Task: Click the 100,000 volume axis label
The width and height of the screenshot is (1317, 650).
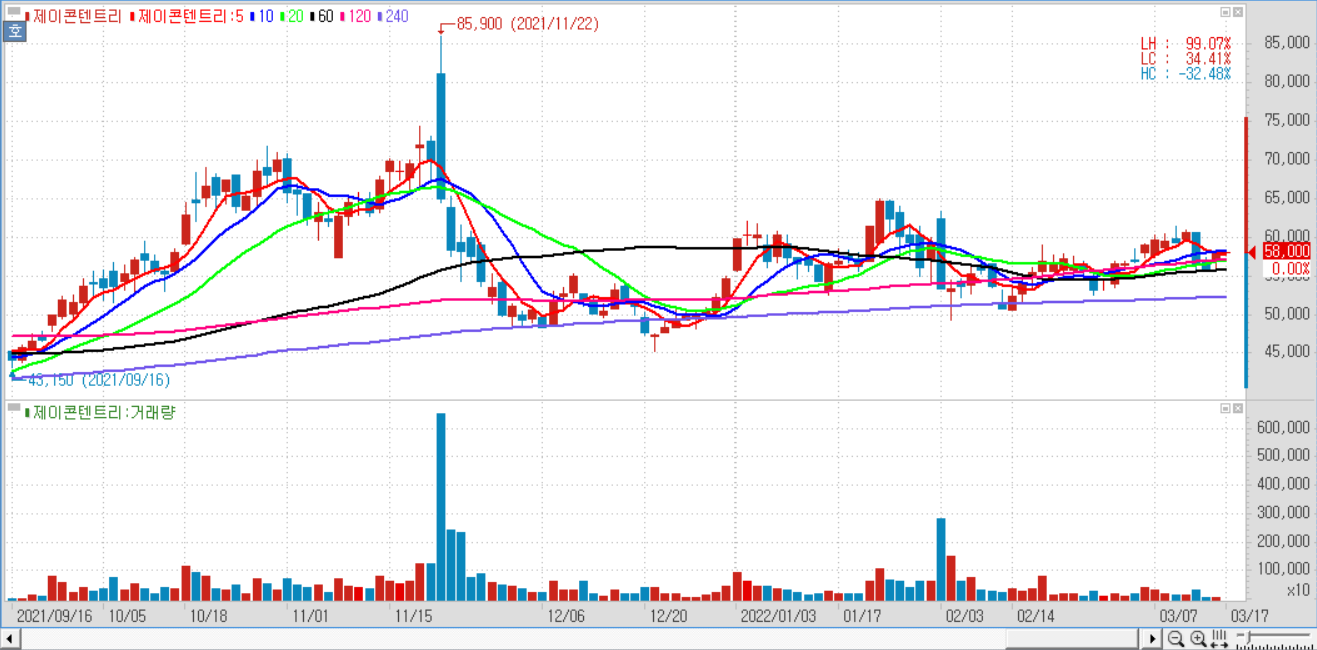Action: [x=1283, y=569]
